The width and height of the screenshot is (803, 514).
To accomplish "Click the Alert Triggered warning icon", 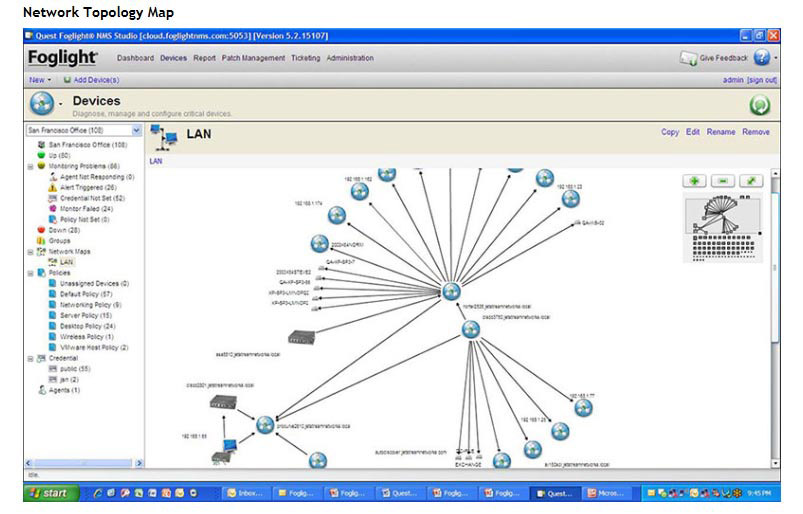I will [52, 187].
